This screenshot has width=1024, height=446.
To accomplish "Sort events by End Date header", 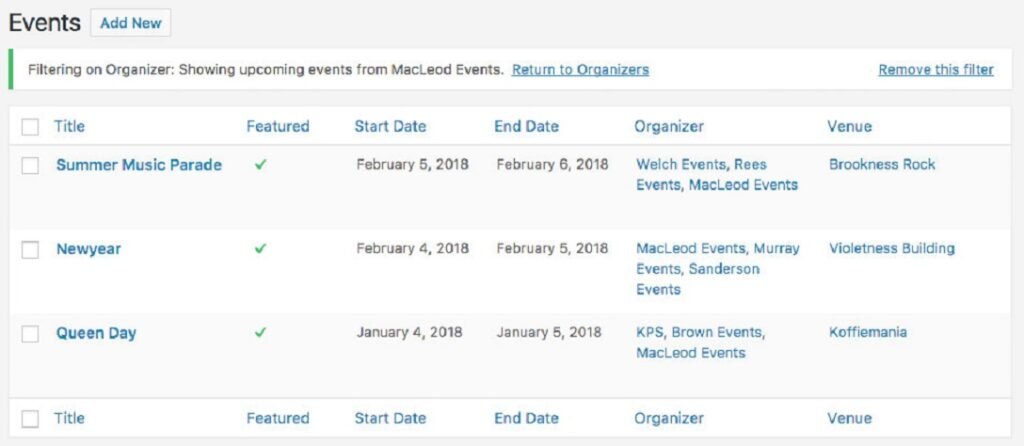I will [x=526, y=127].
